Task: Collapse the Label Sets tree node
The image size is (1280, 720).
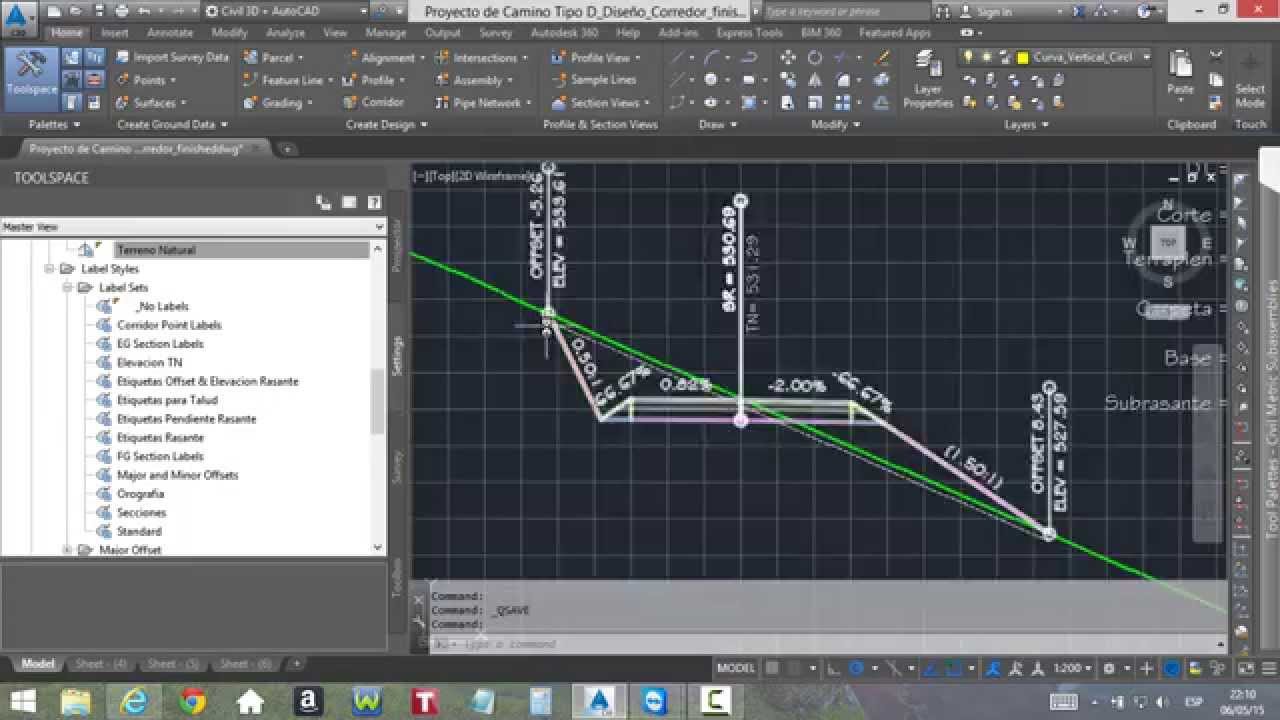Action: [x=68, y=288]
